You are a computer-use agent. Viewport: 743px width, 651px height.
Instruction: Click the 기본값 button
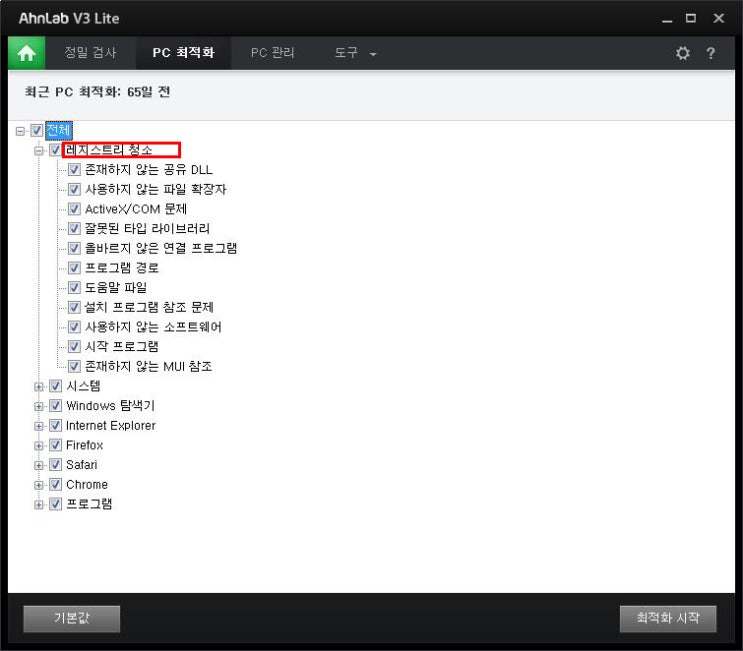(x=72, y=618)
